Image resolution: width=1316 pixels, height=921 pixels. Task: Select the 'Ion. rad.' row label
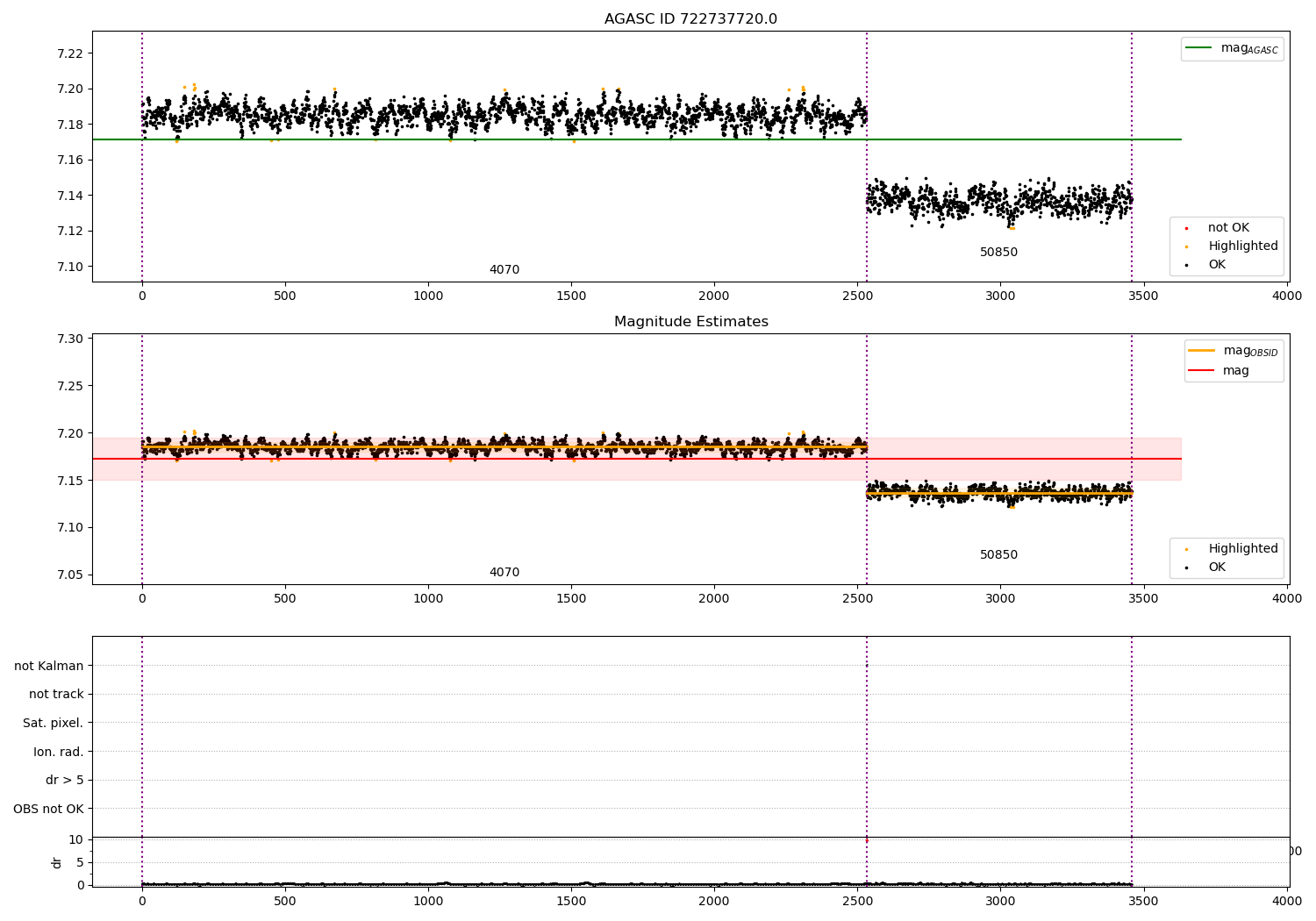tap(59, 752)
